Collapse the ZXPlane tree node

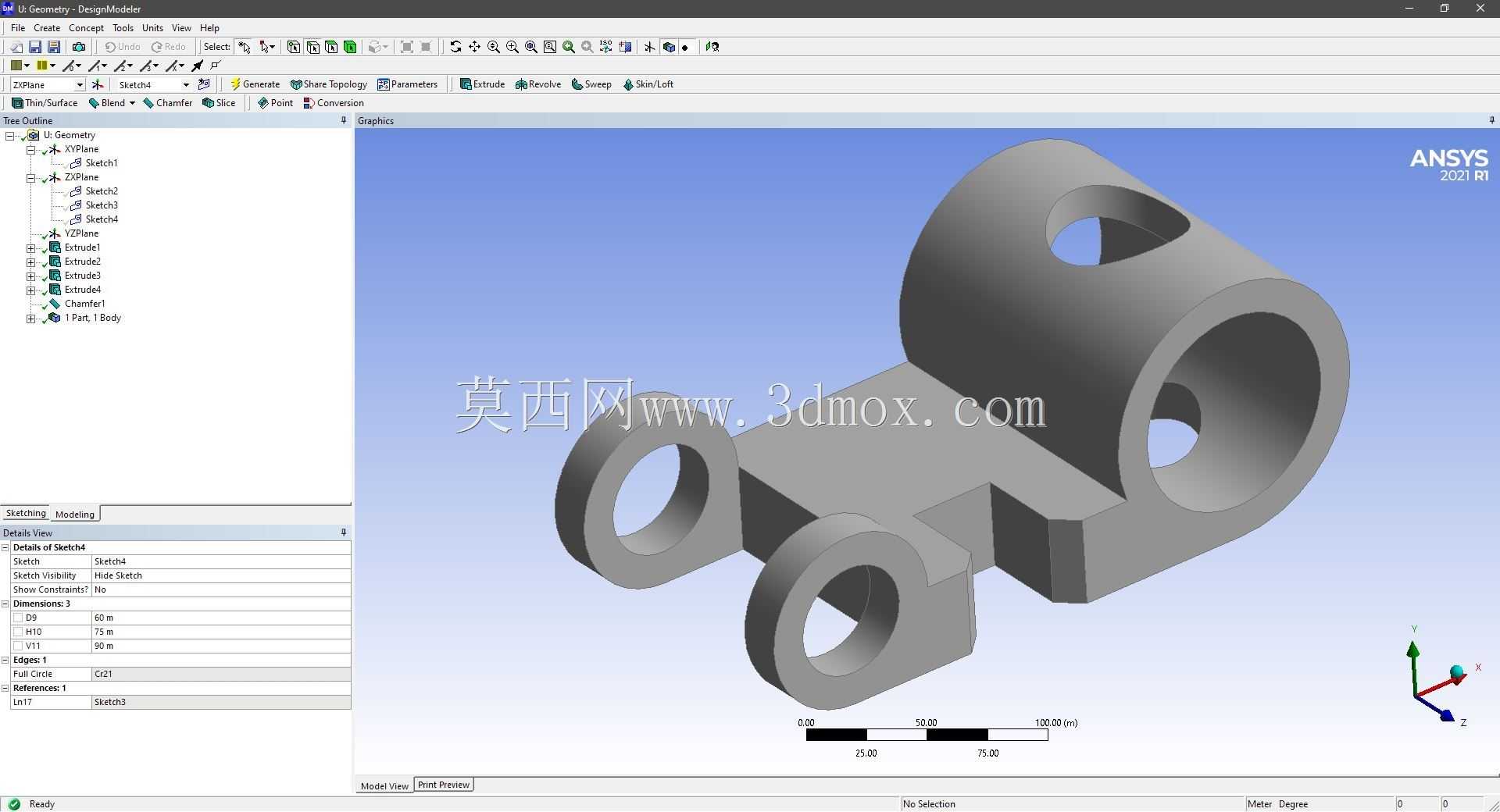(31, 177)
